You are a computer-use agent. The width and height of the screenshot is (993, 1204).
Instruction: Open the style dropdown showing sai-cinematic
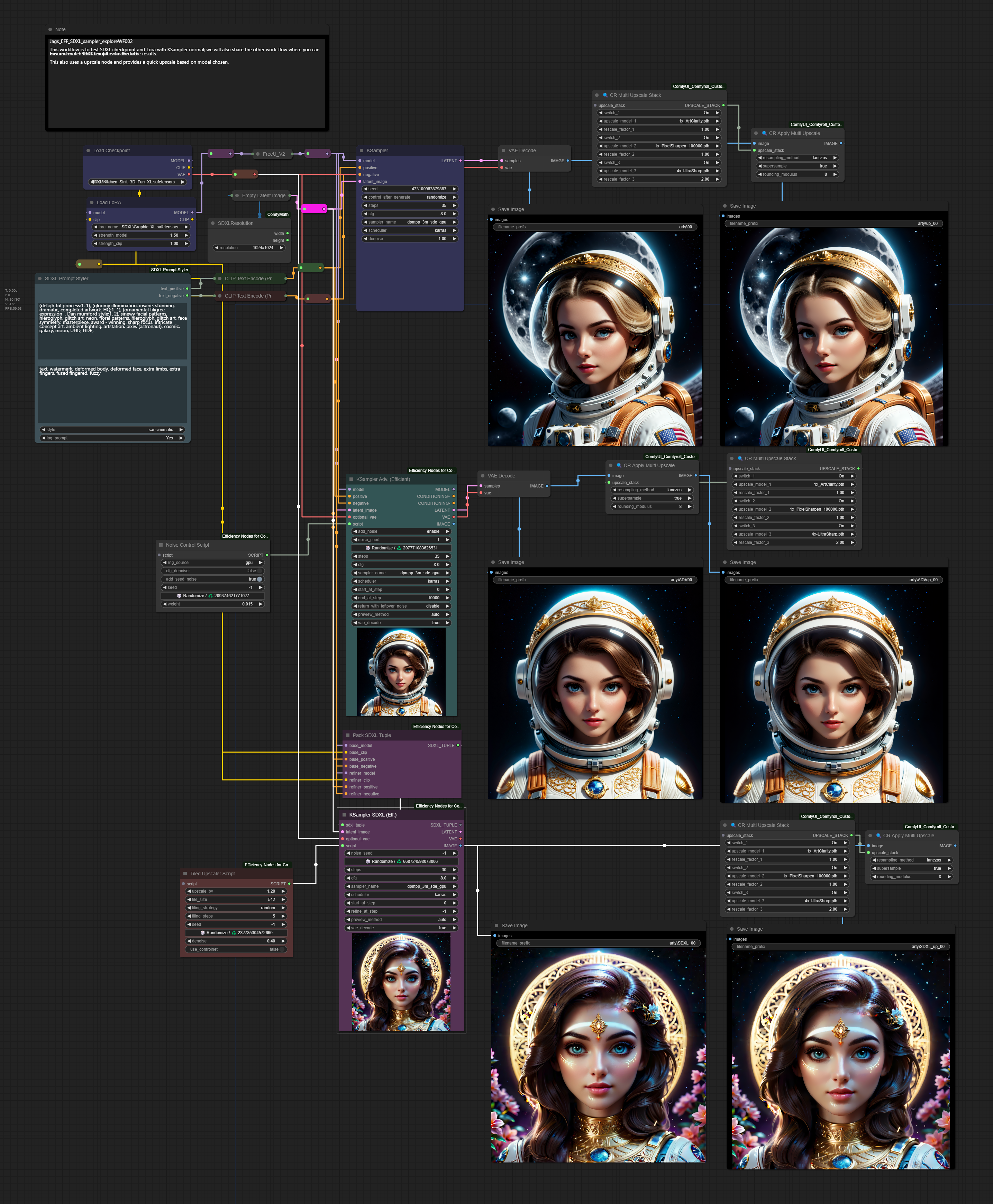pos(112,430)
